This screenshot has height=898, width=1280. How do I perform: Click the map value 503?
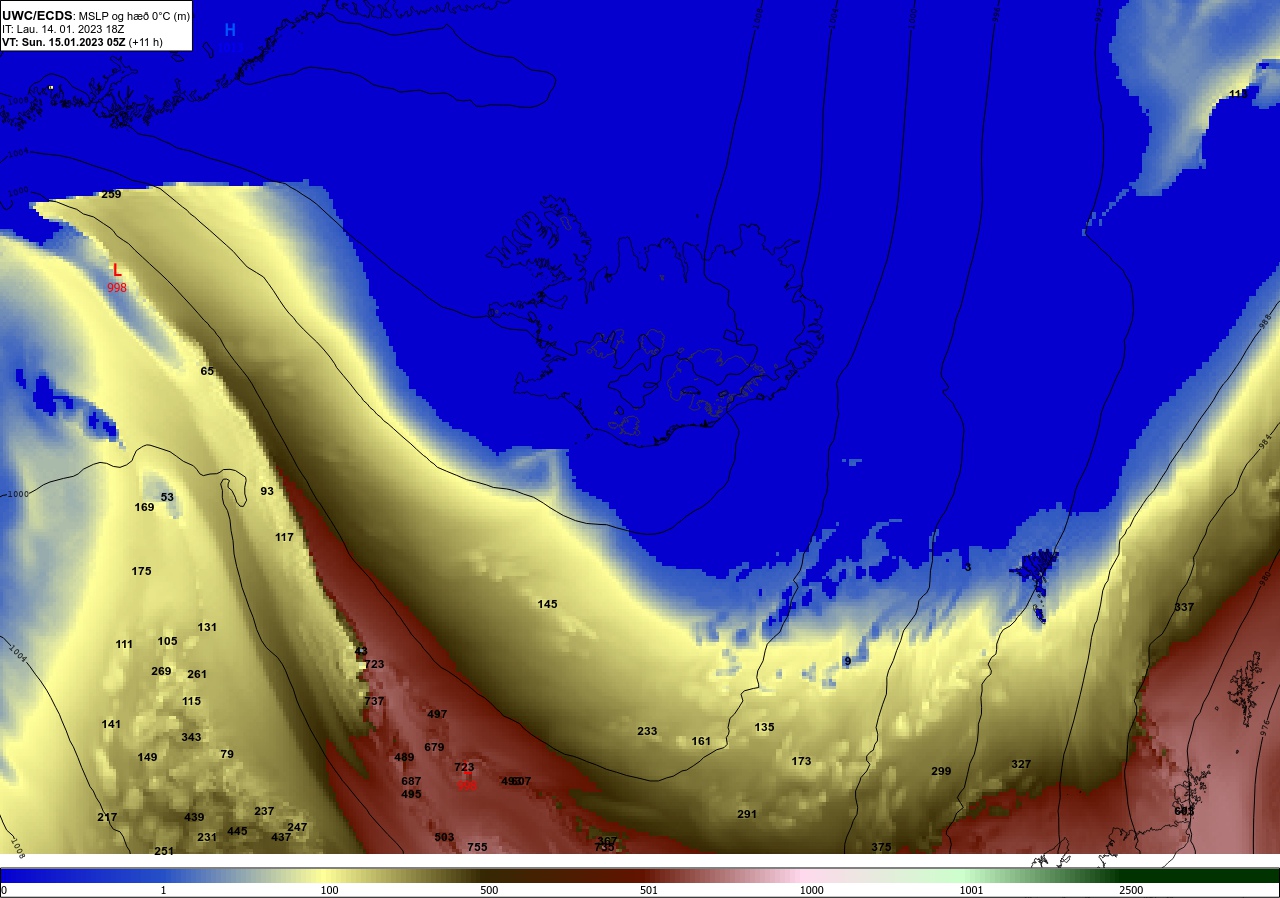coord(444,837)
